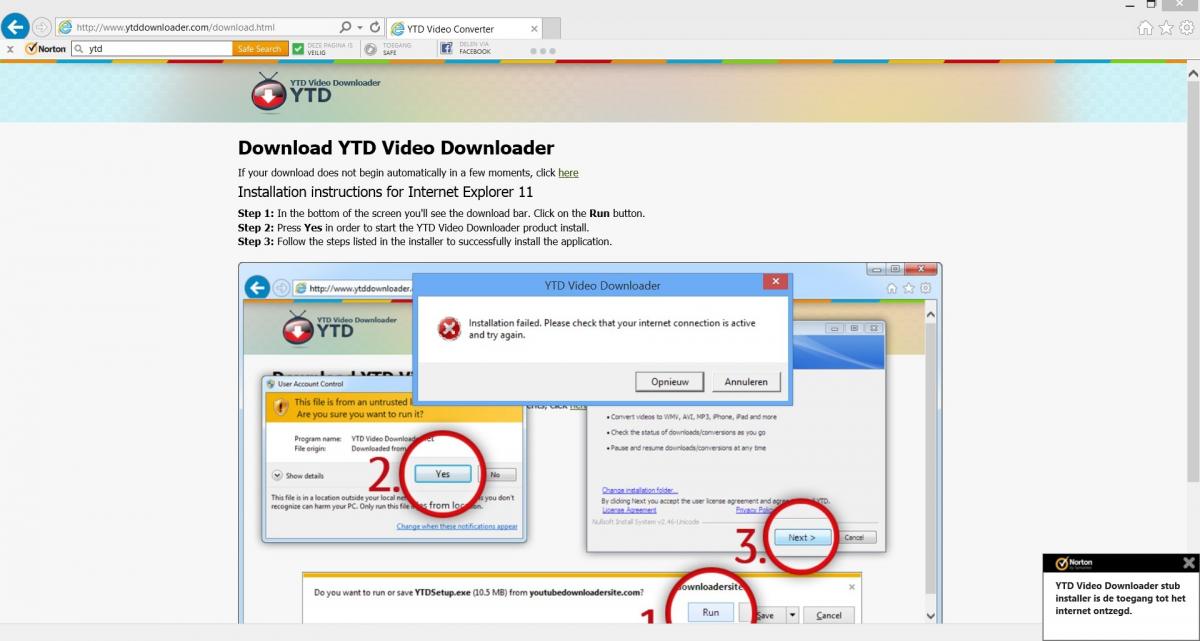
Task: Click the error dialog title bar text
Action: point(602,285)
